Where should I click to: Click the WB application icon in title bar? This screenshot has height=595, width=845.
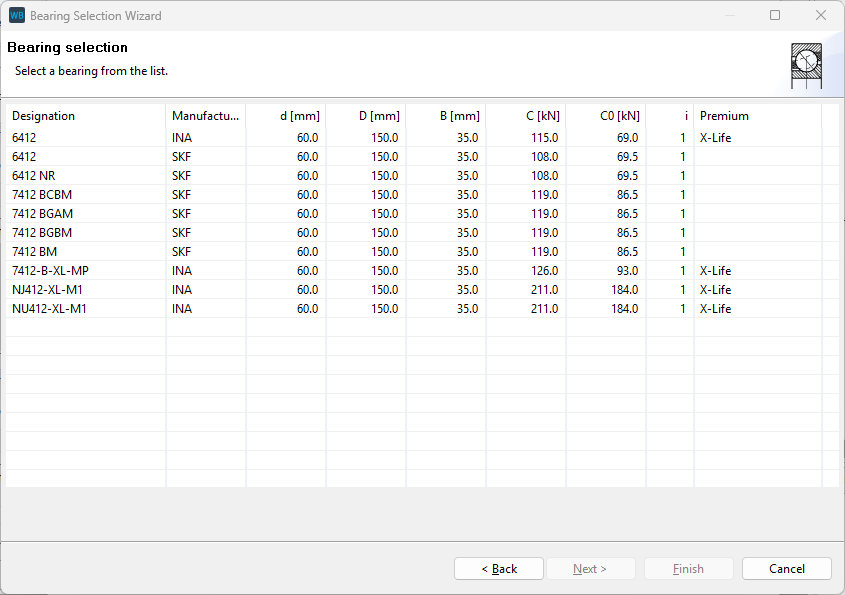pyautogui.click(x=16, y=16)
